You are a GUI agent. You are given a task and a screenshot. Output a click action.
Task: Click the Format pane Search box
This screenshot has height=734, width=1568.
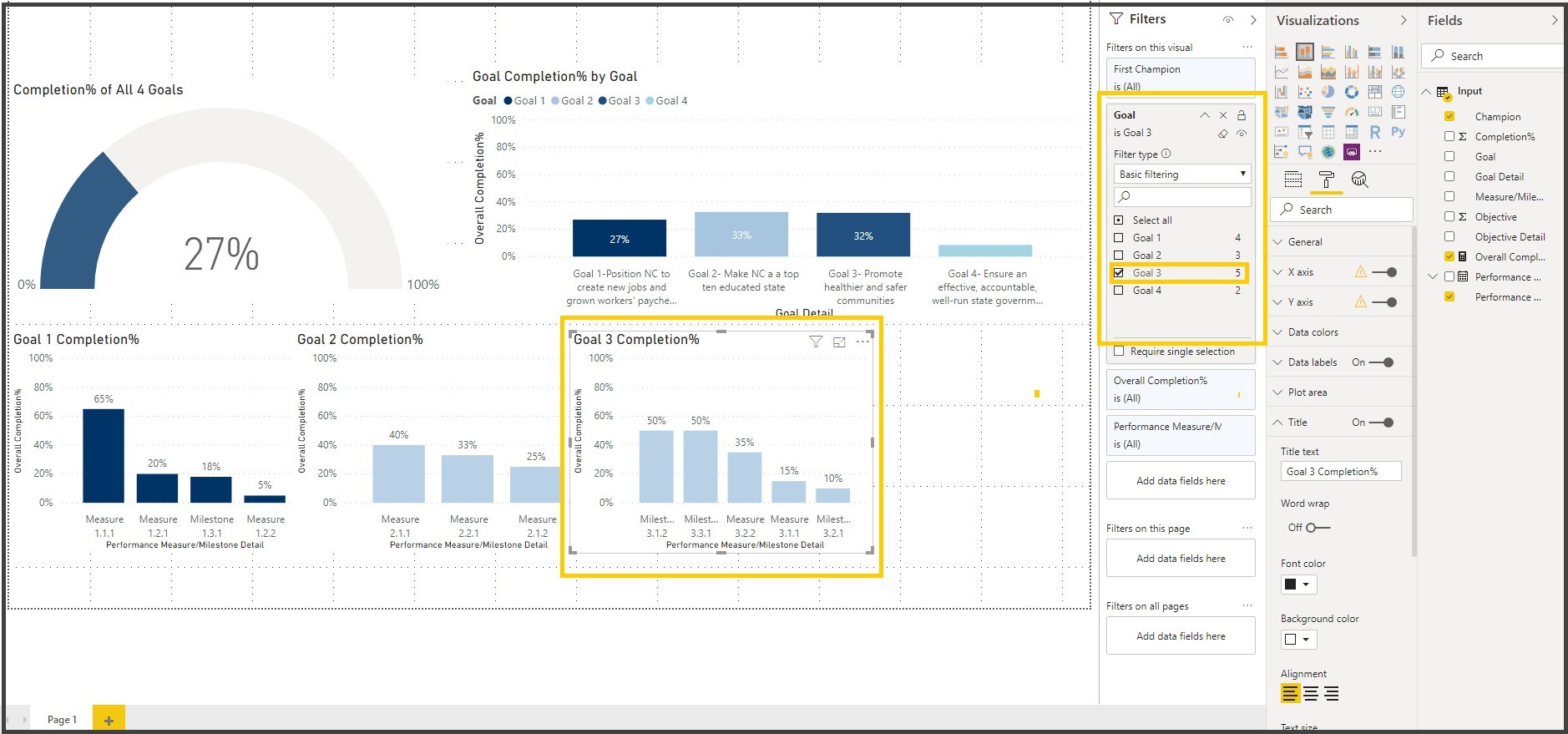coord(1342,210)
